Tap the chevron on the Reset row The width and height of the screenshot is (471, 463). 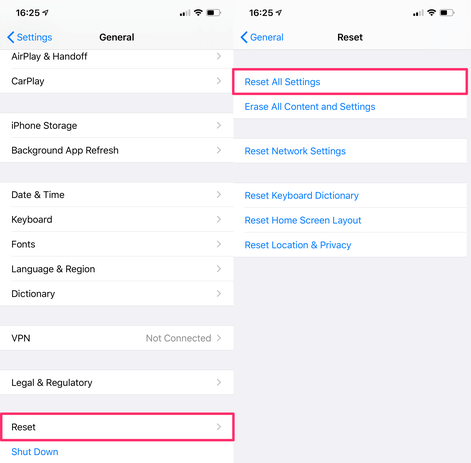pos(219,427)
